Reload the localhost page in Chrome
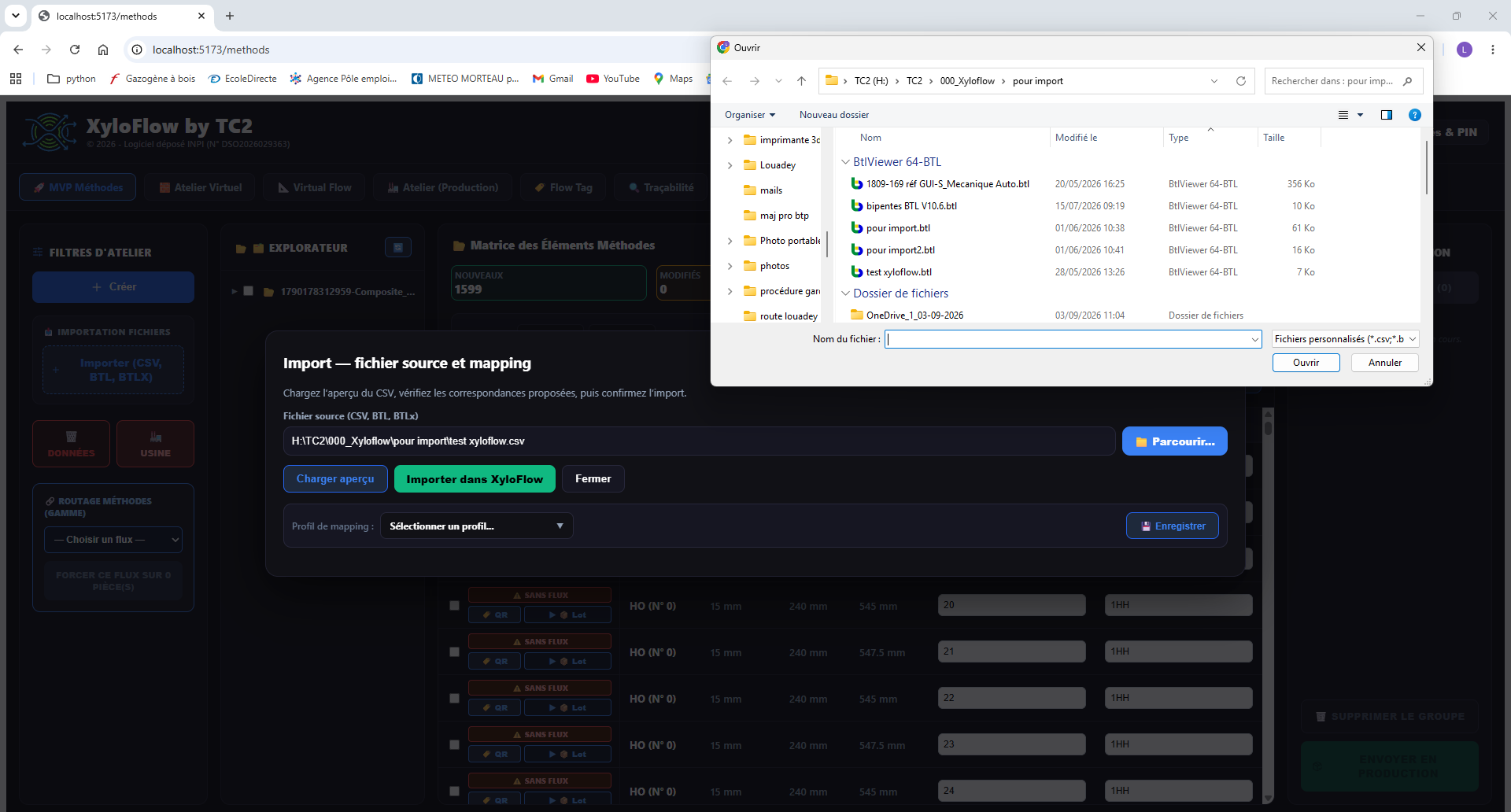1511x812 pixels. coord(75,50)
